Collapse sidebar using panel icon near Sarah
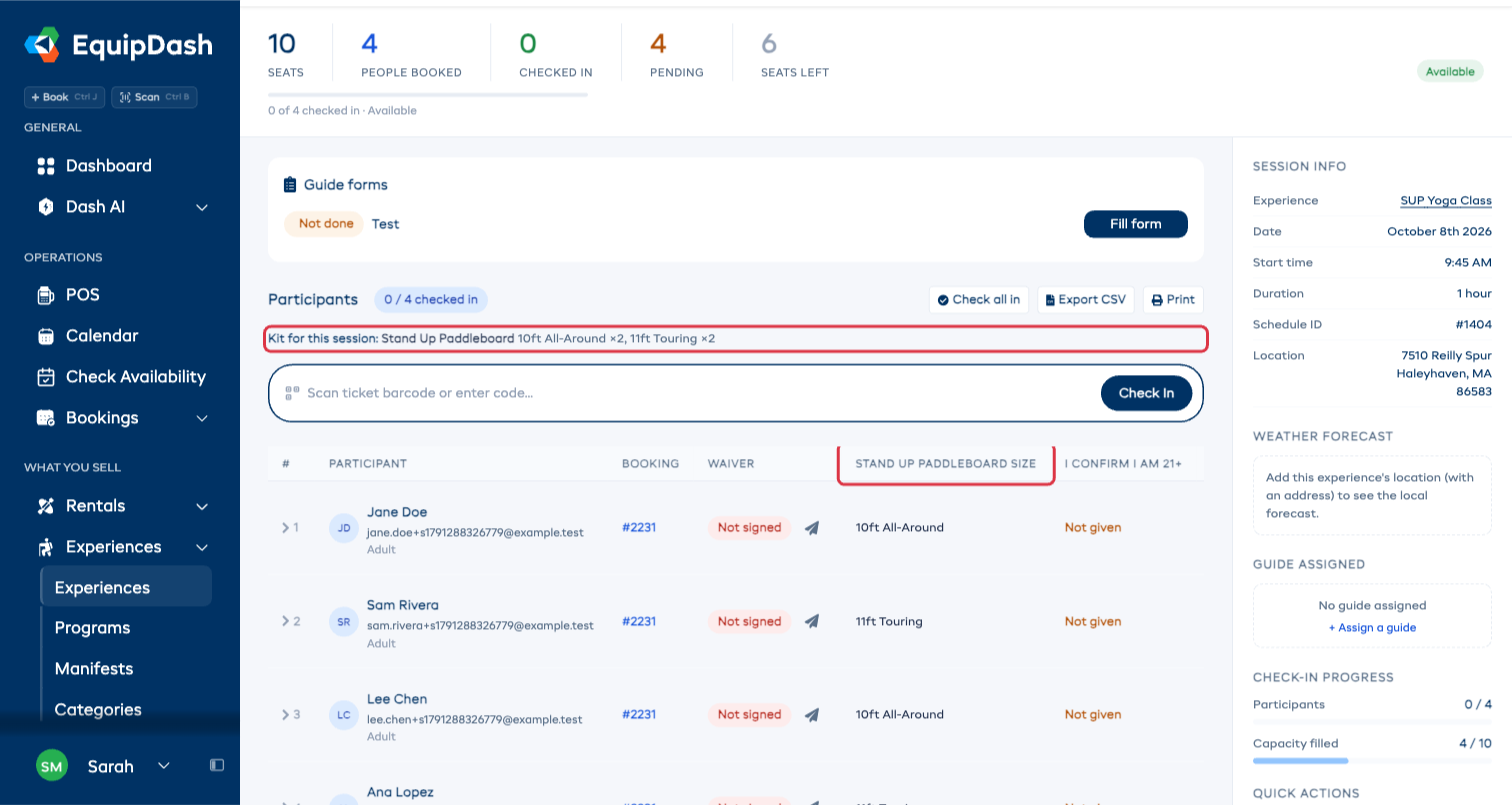The height and width of the screenshot is (805, 1512). coord(217,765)
